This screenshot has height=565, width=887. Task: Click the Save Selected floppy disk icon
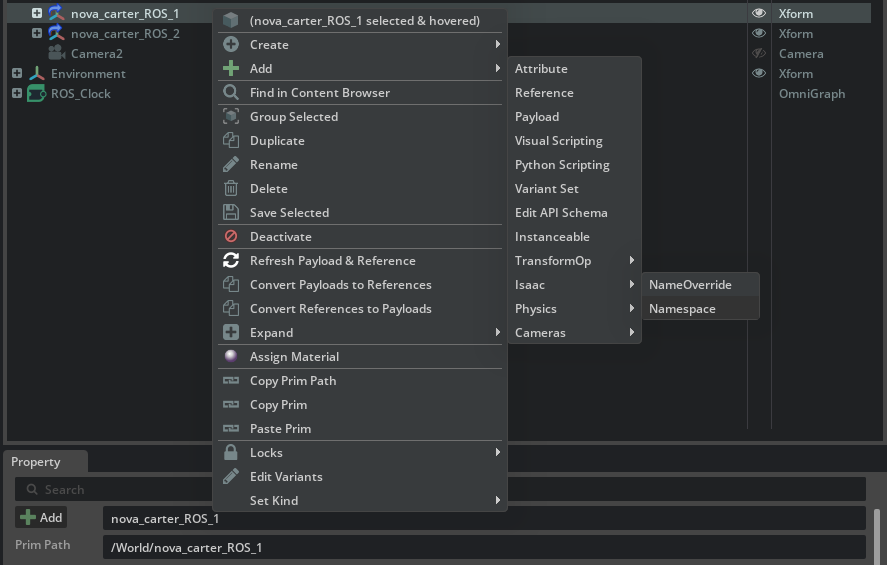pos(231,213)
